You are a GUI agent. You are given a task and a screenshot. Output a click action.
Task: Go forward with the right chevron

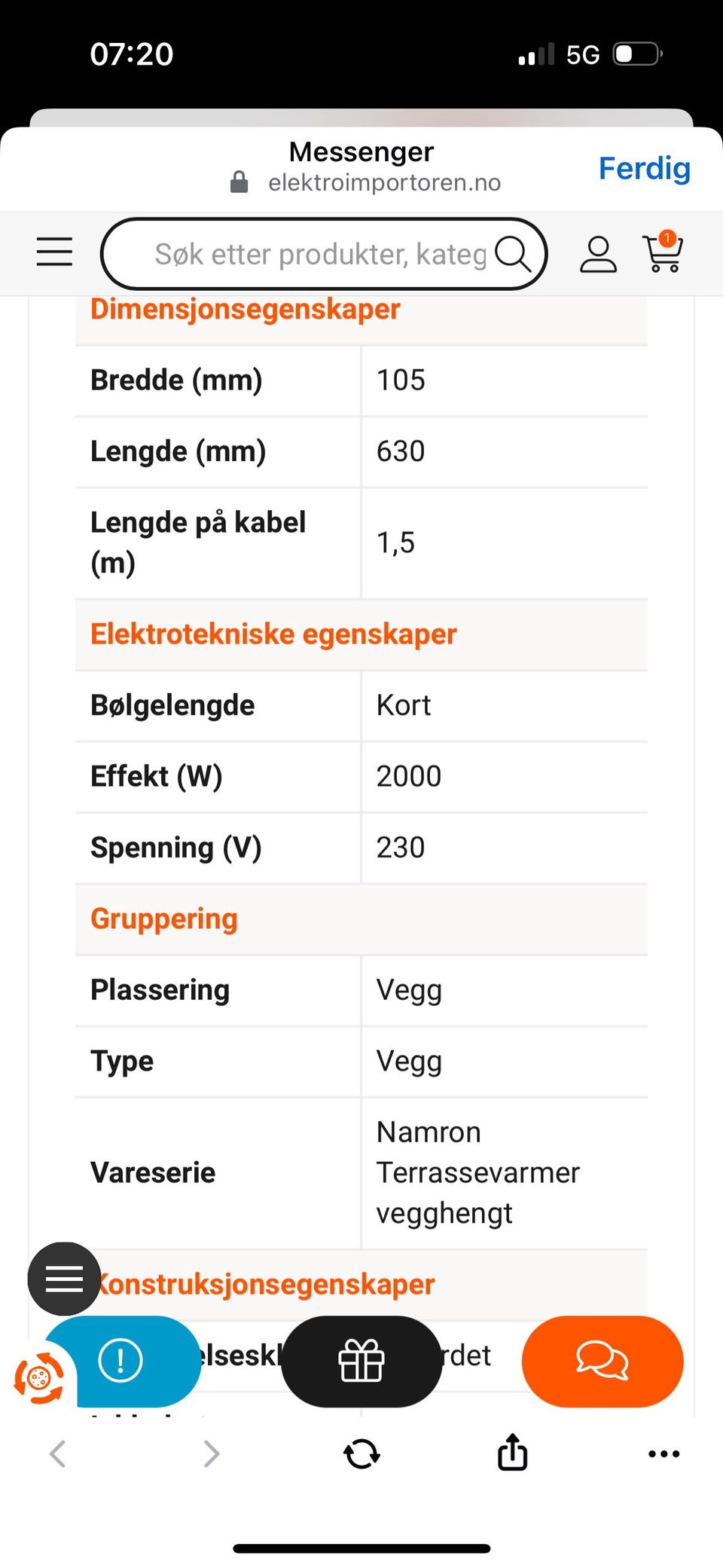(x=212, y=1453)
